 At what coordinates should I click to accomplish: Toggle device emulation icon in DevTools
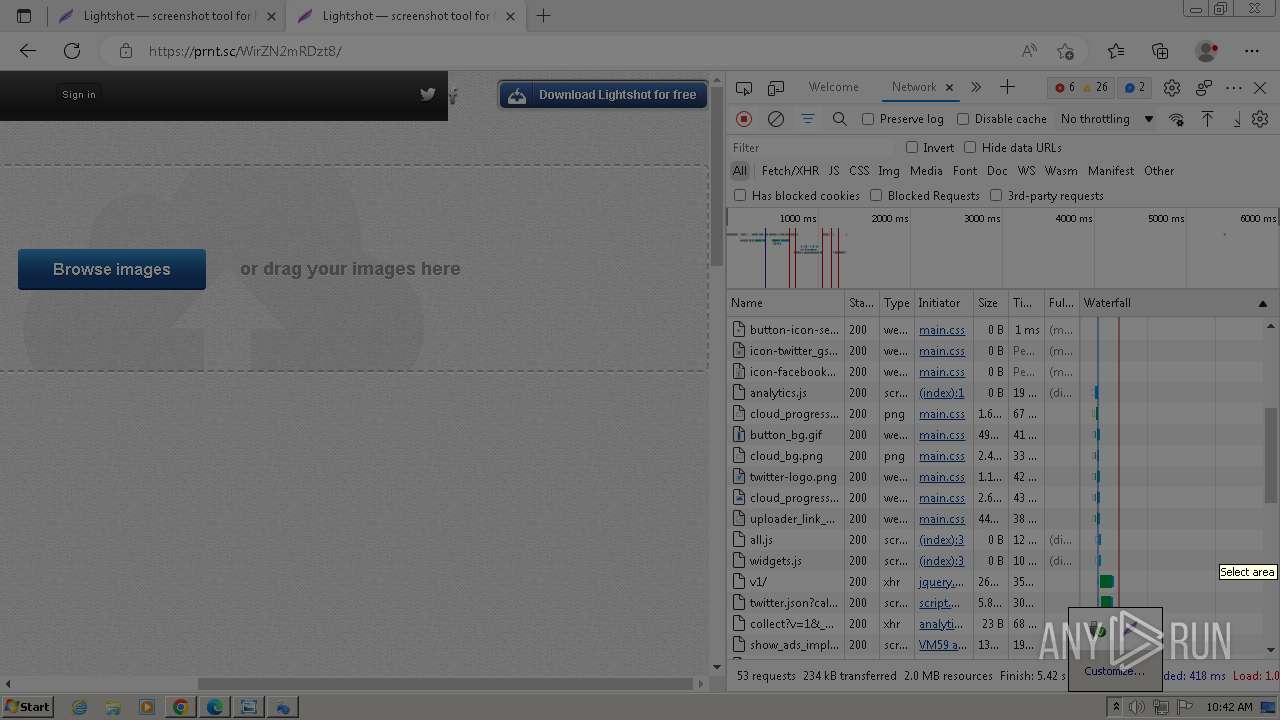click(x=776, y=88)
